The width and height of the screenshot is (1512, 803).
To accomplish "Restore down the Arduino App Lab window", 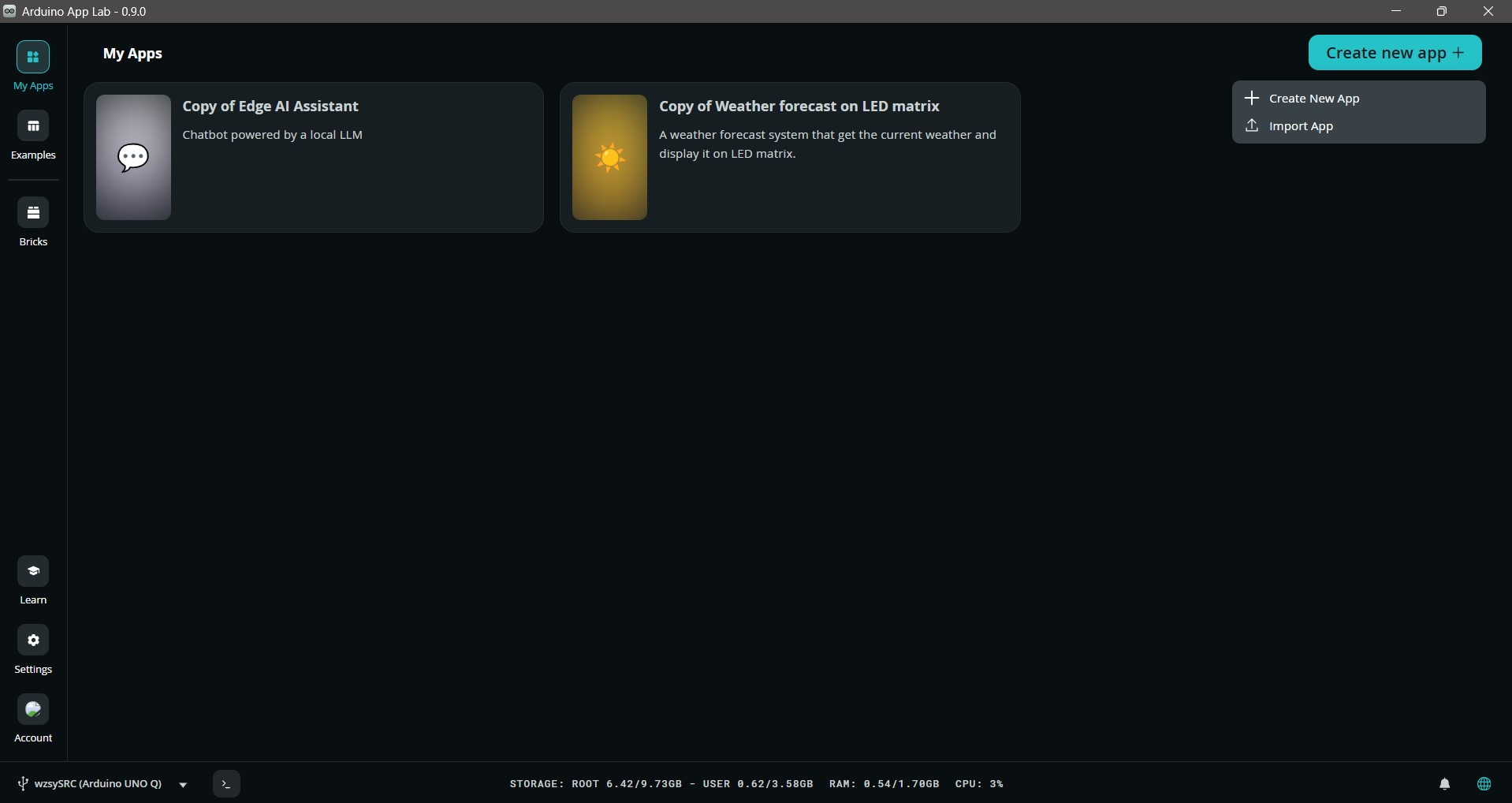I will tap(1442, 11).
